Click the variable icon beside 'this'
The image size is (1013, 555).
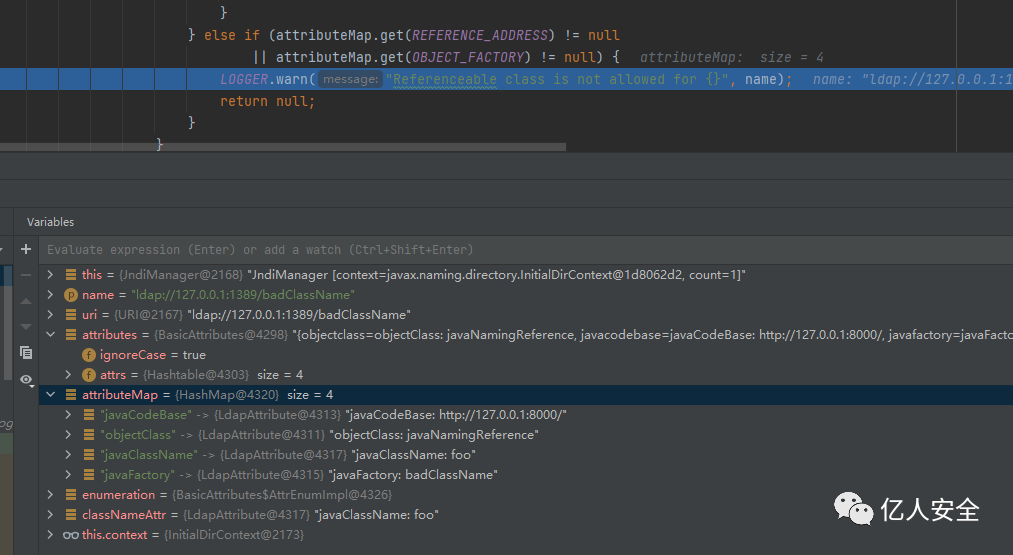pyautogui.click(x=70, y=275)
